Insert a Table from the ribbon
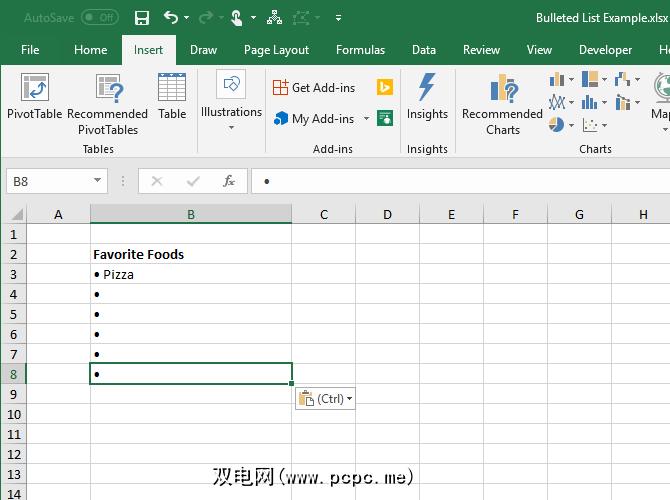Image resolution: width=670 pixels, height=500 pixels. (x=172, y=90)
